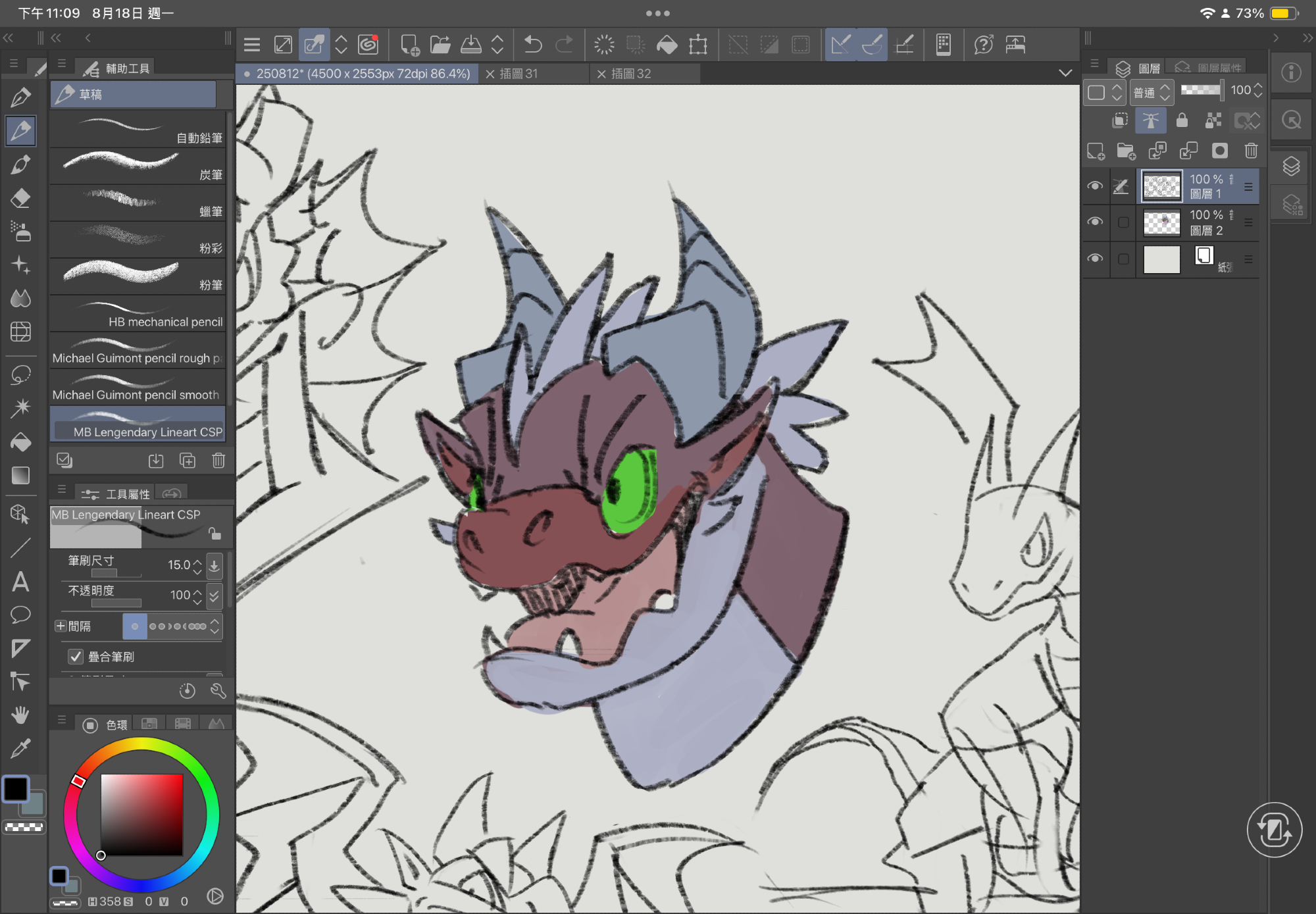Choose the HB mechanical pencil brush
The height and width of the screenshot is (914, 1316).
click(138, 315)
